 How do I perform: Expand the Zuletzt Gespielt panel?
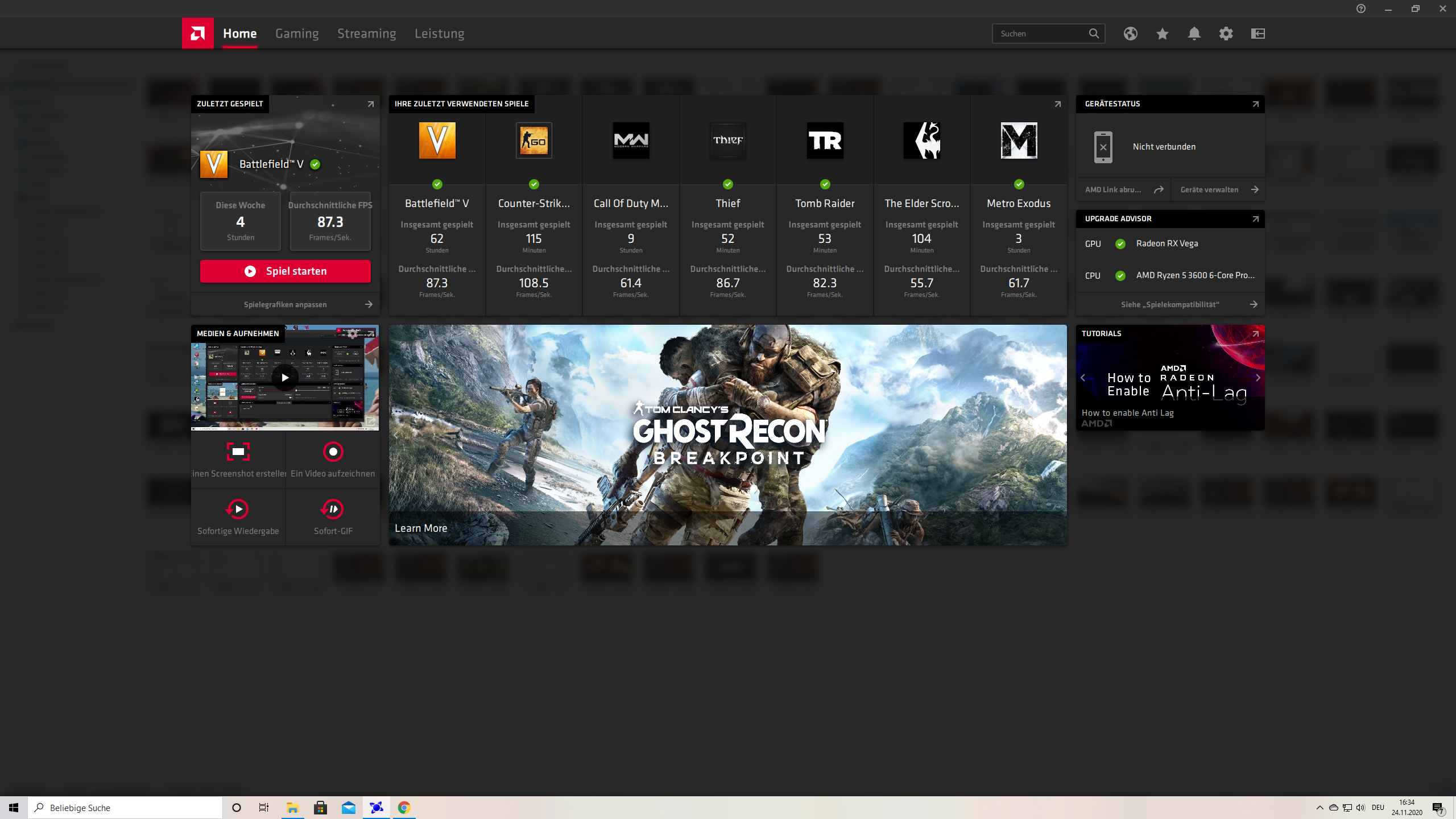tap(370, 104)
